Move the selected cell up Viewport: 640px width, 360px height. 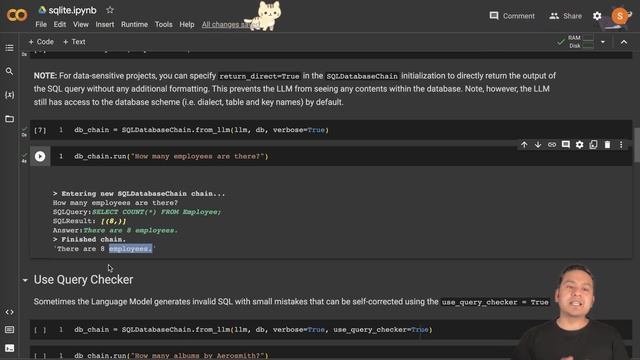point(524,144)
